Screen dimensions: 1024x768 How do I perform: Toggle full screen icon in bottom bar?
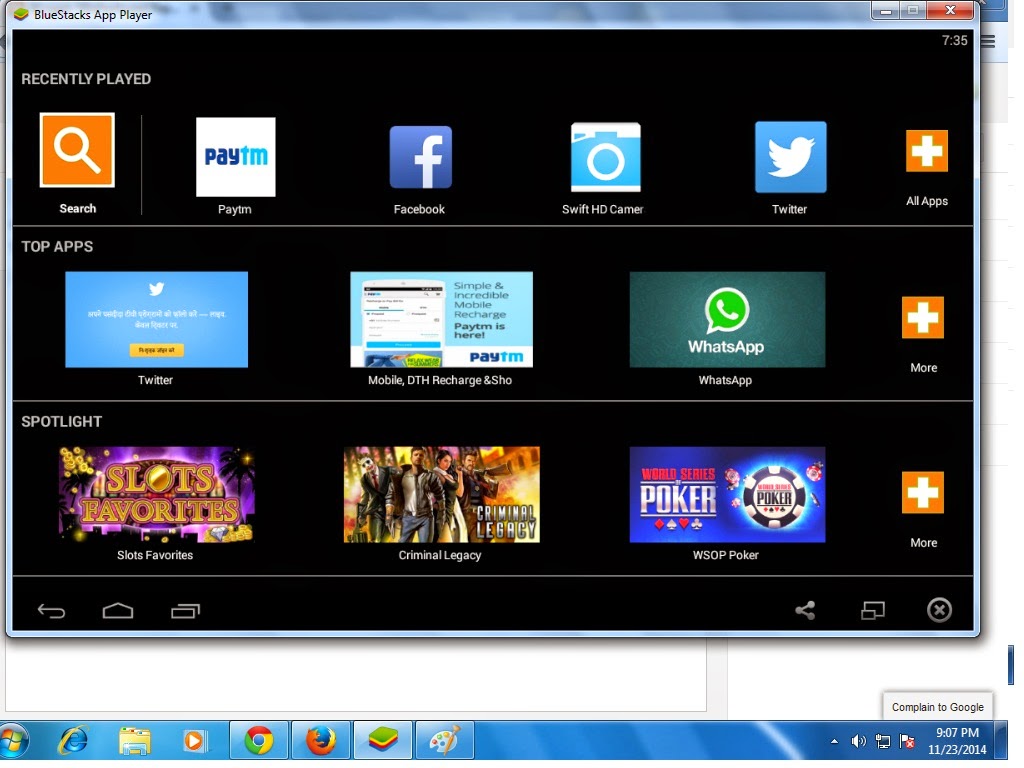pos(872,610)
